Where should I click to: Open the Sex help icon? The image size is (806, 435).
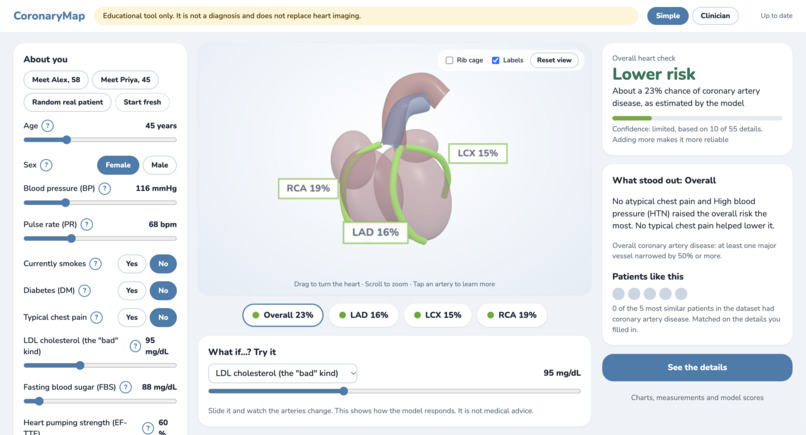tap(46, 165)
